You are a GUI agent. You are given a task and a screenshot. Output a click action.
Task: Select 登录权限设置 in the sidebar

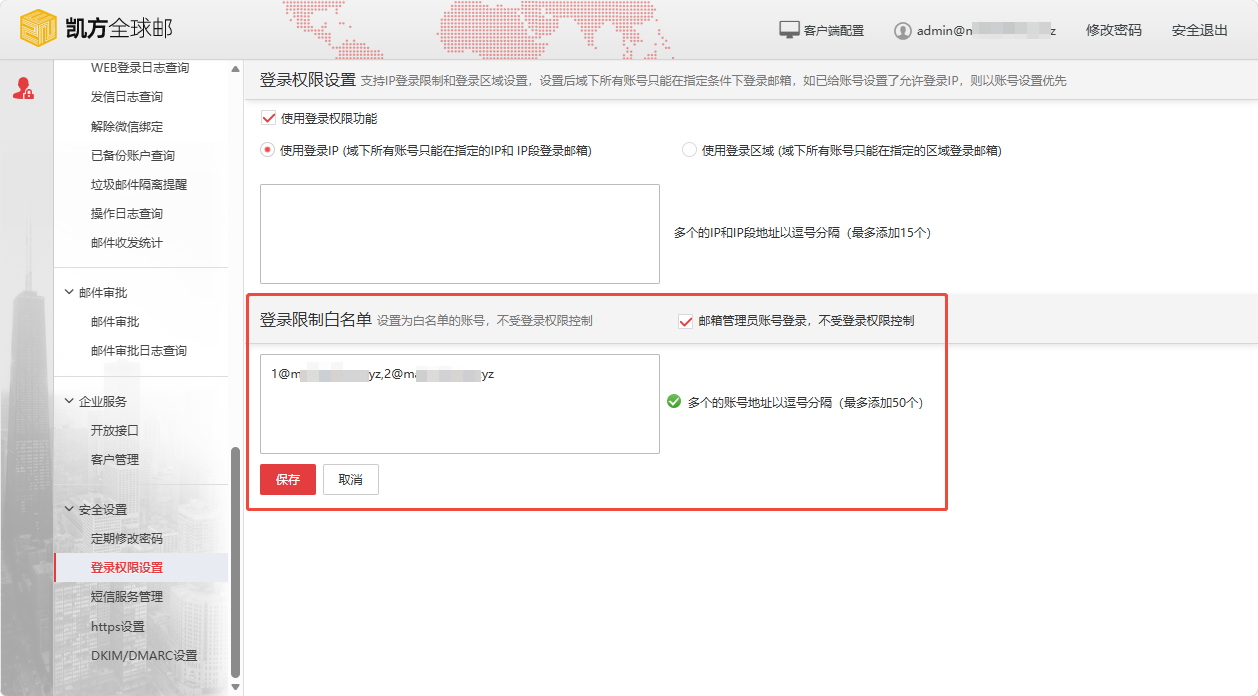point(140,568)
